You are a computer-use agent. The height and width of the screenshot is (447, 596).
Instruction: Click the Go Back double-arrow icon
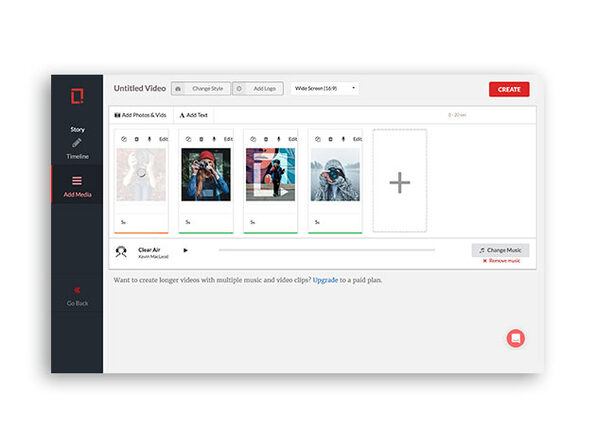click(x=77, y=290)
